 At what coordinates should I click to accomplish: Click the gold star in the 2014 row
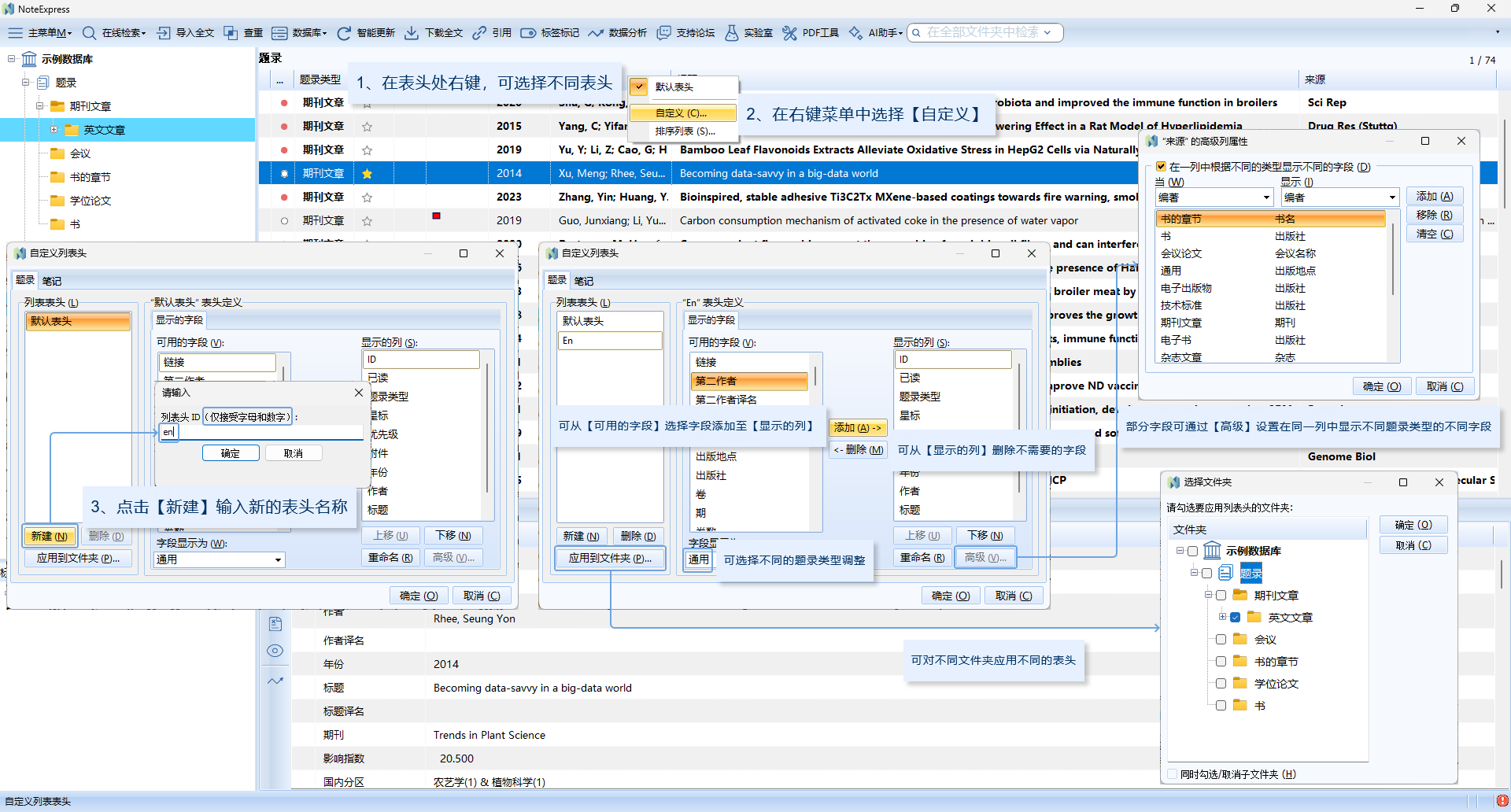pos(367,174)
